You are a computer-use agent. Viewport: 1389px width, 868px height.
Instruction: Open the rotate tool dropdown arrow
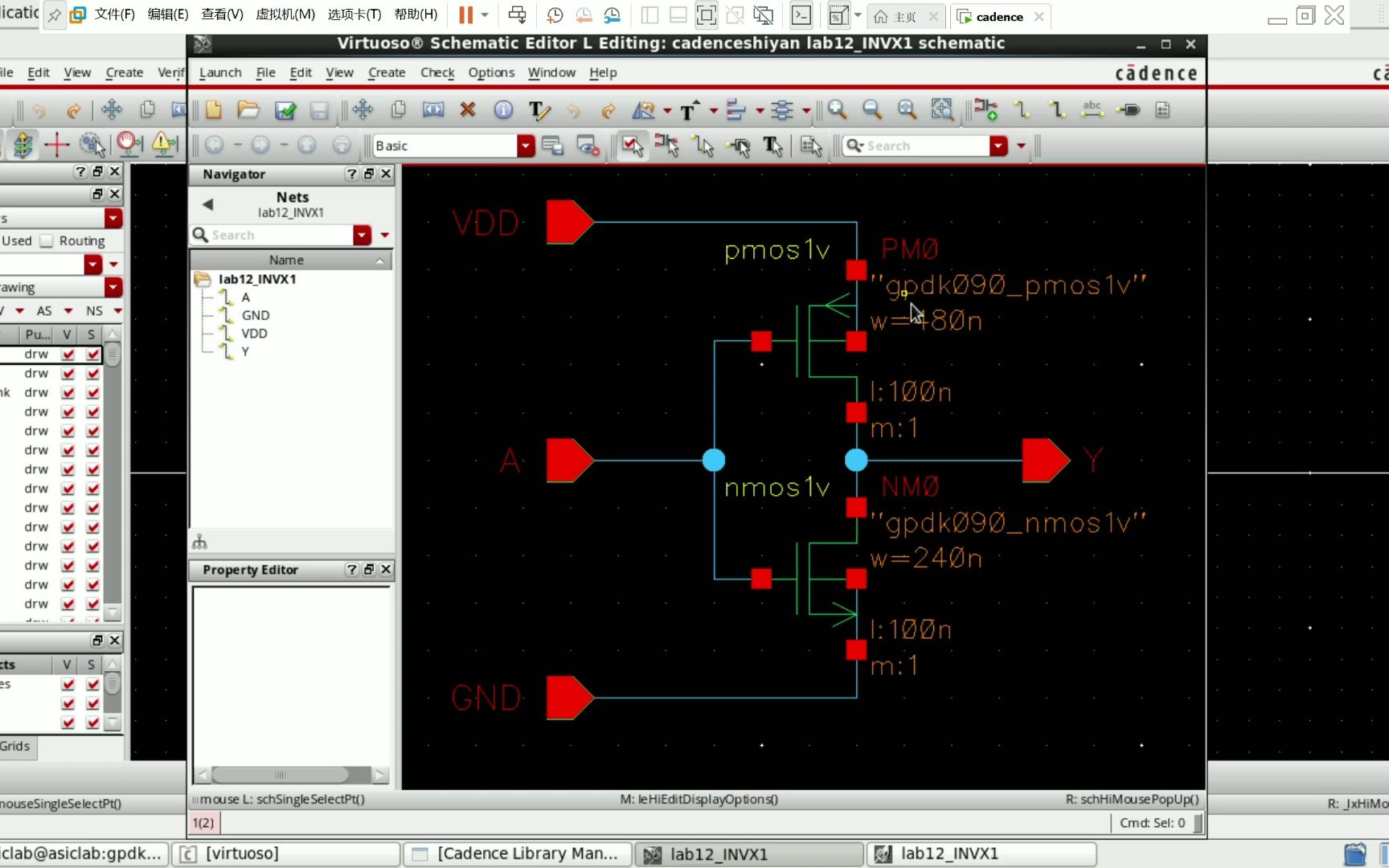[667, 111]
